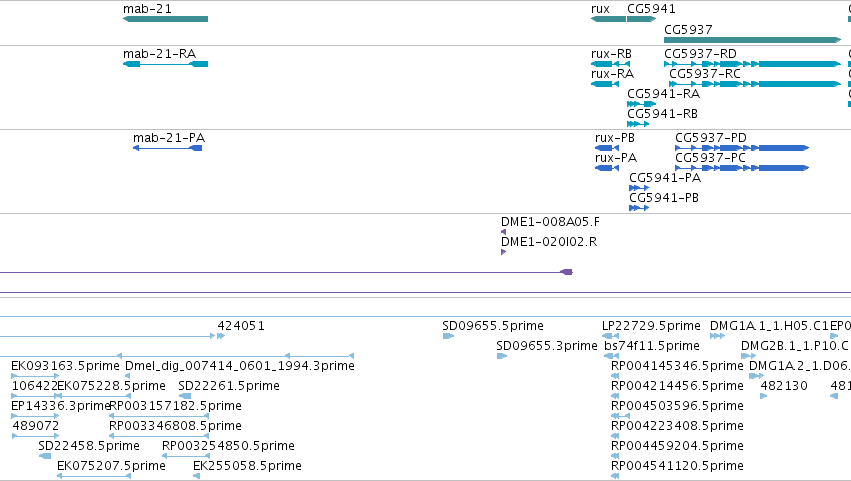Click the rux gene label

600,9
